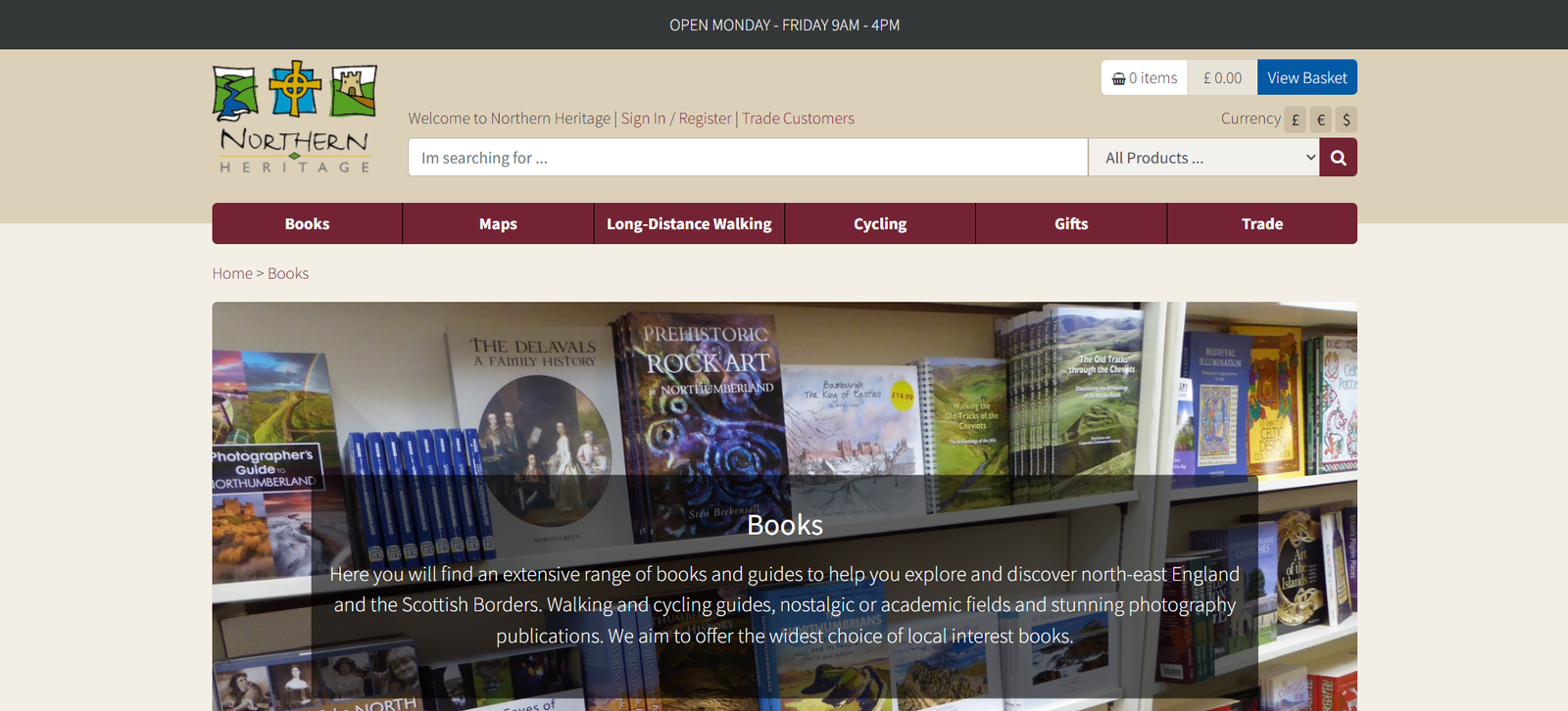The image size is (1568, 711).
Task: Click the Books banner image
Action: (x=784, y=392)
